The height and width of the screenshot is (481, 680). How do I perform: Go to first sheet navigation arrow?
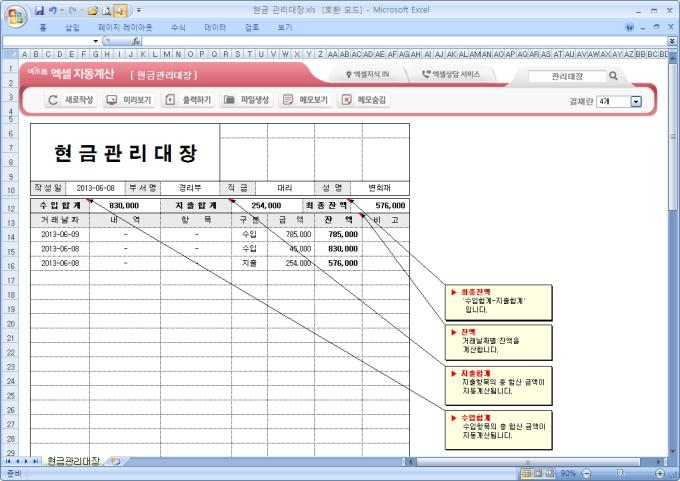(8, 461)
